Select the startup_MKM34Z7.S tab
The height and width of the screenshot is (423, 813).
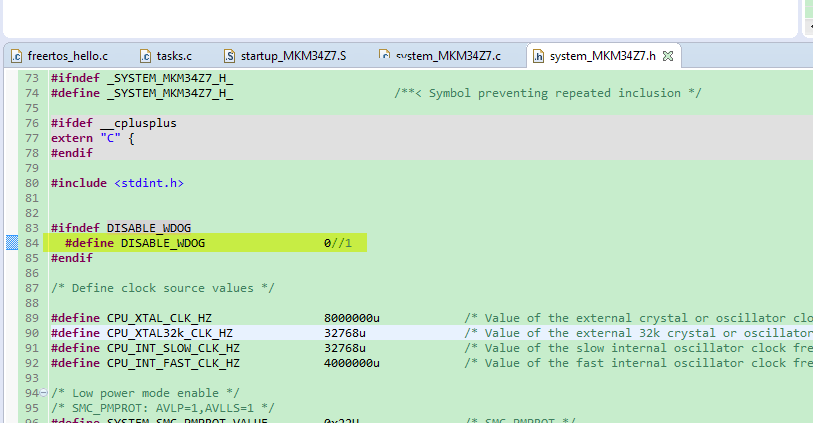click(293, 56)
